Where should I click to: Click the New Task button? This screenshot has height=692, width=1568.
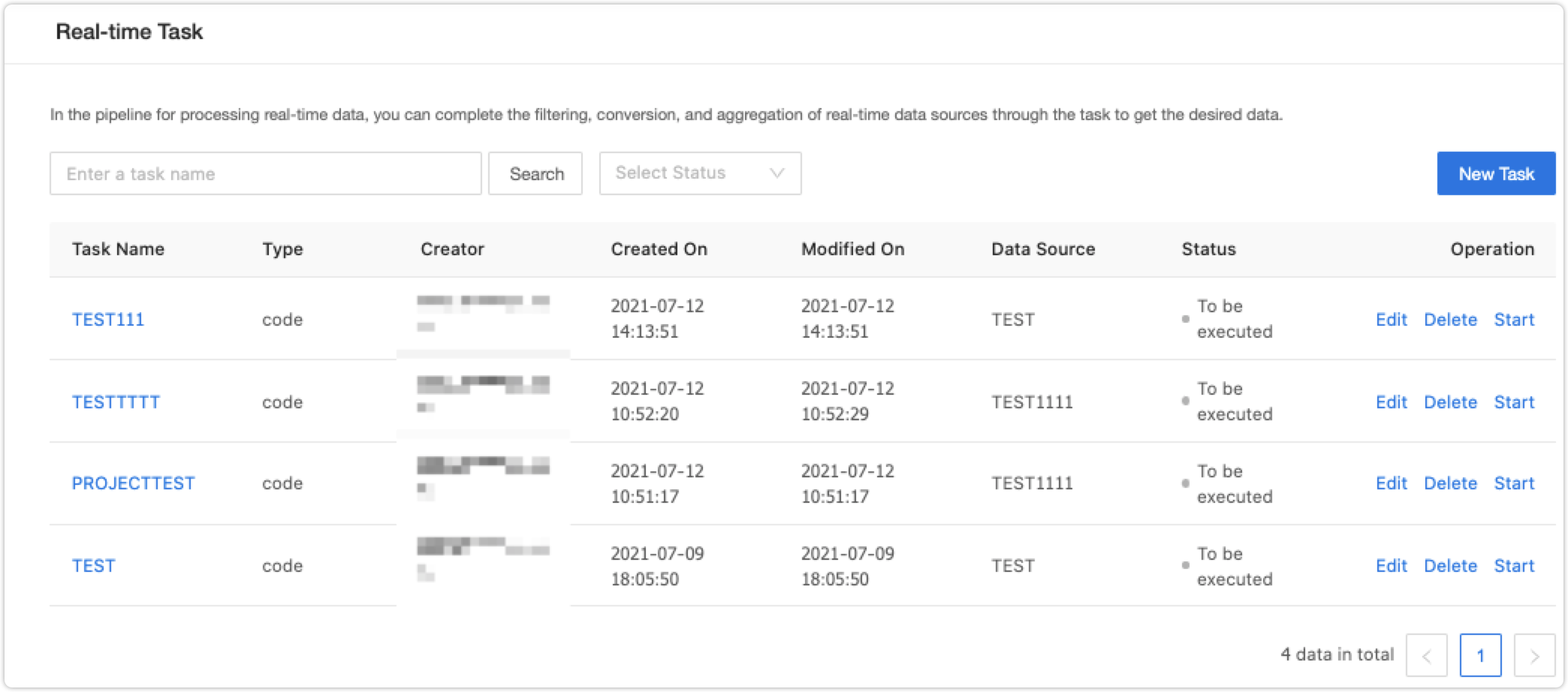click(1494, 173)
